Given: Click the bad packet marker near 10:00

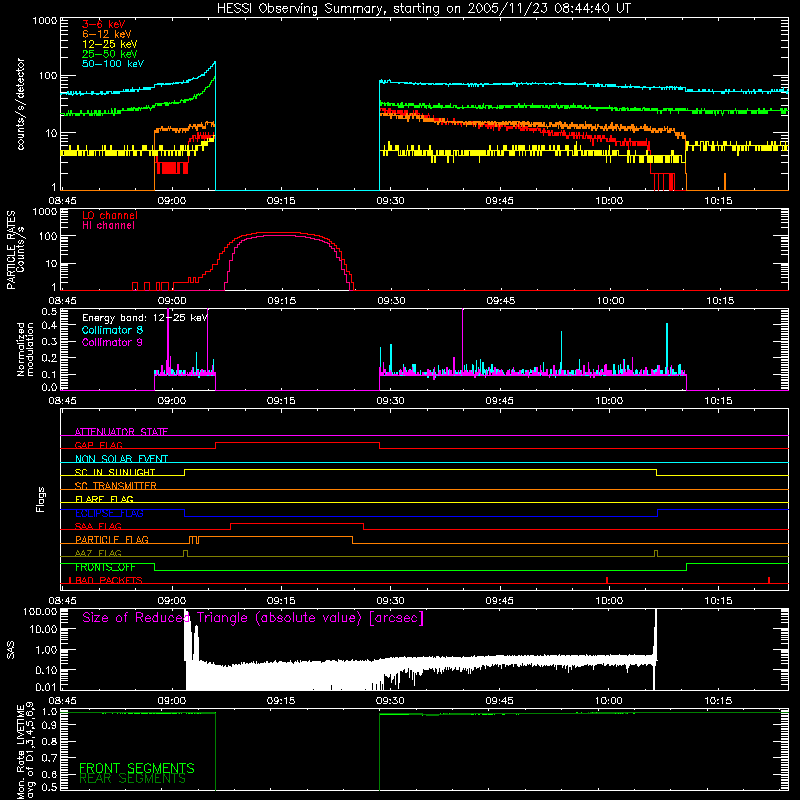Looking at the screenshot, I should click(607, 580).
